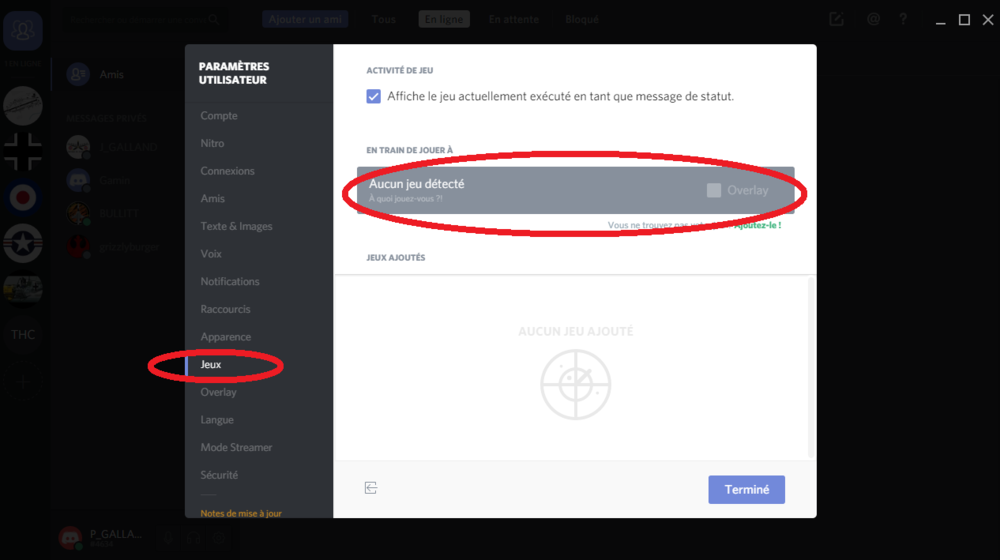Image resolution: width=1000 pixels, height=560 pixels.
Task: Toggle the headphones deafen icon
Action: pyautogui.click(x=194, y=538)
